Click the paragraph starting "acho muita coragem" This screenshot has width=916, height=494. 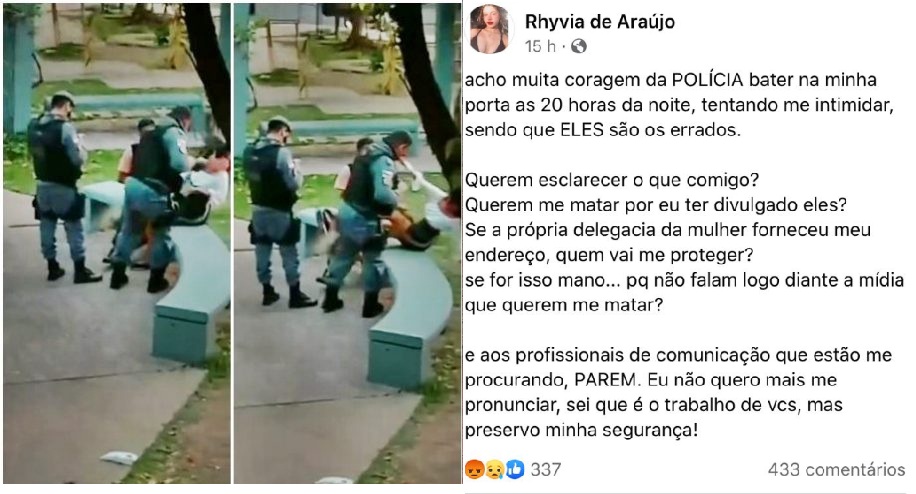pyautogui.click(x=679, y=105)
